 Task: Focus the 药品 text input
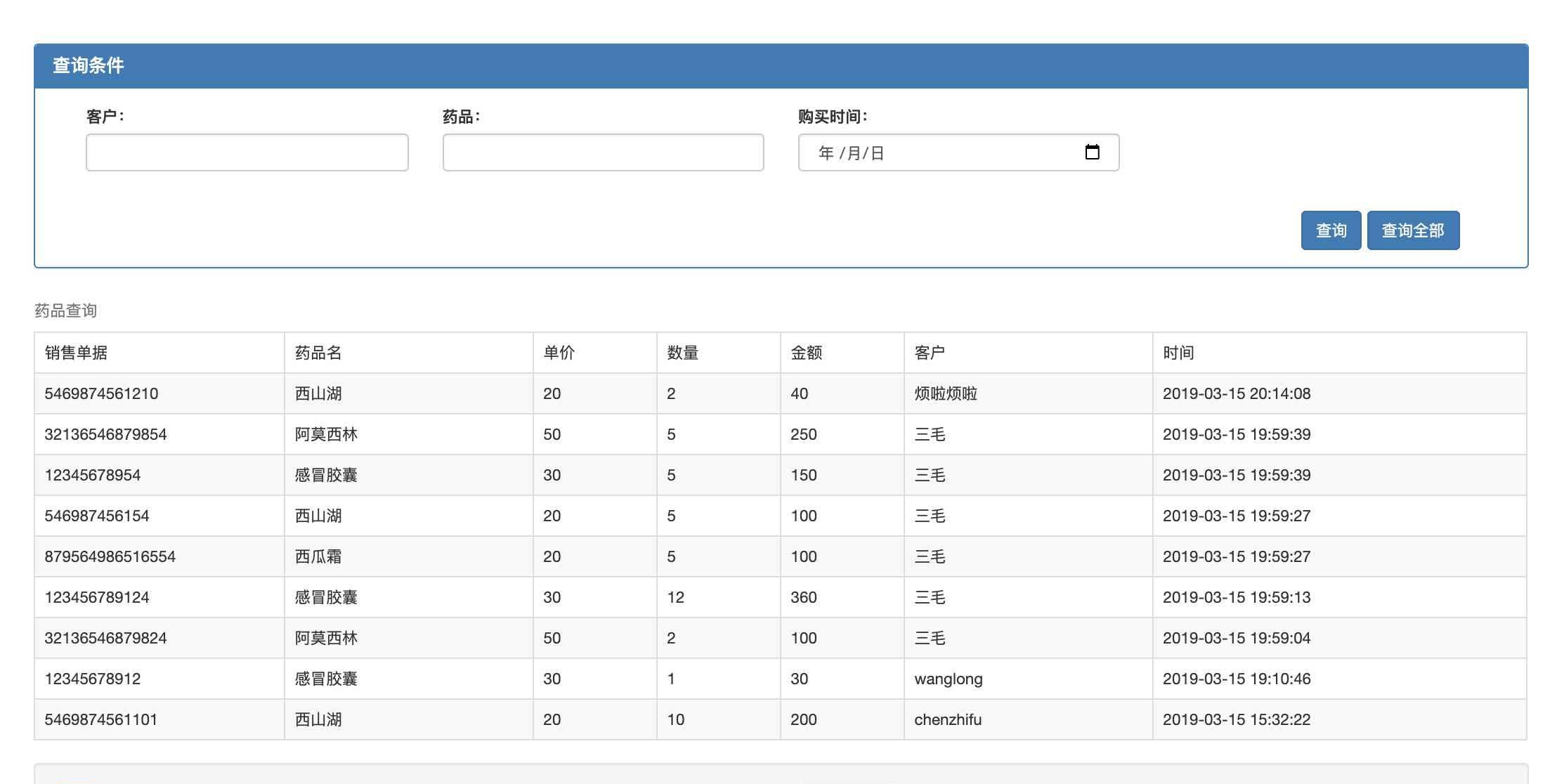pyautogui.click(x=604, y=152)
